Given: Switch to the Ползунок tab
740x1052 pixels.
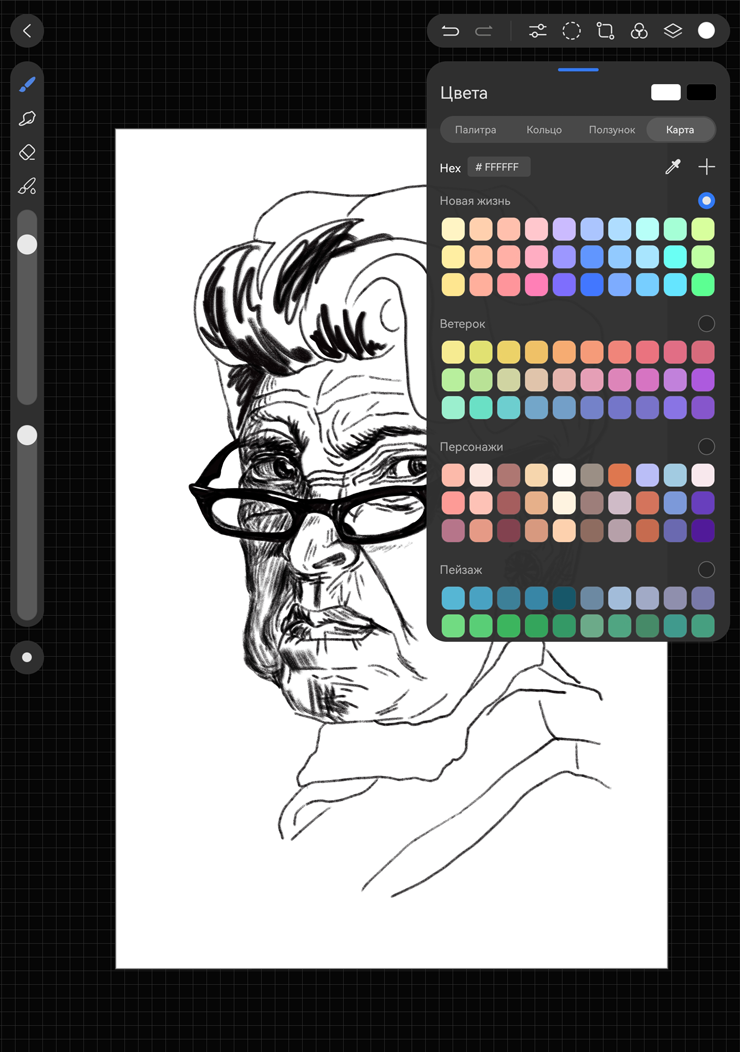Looking at the screenshot, I should [612, 130].
